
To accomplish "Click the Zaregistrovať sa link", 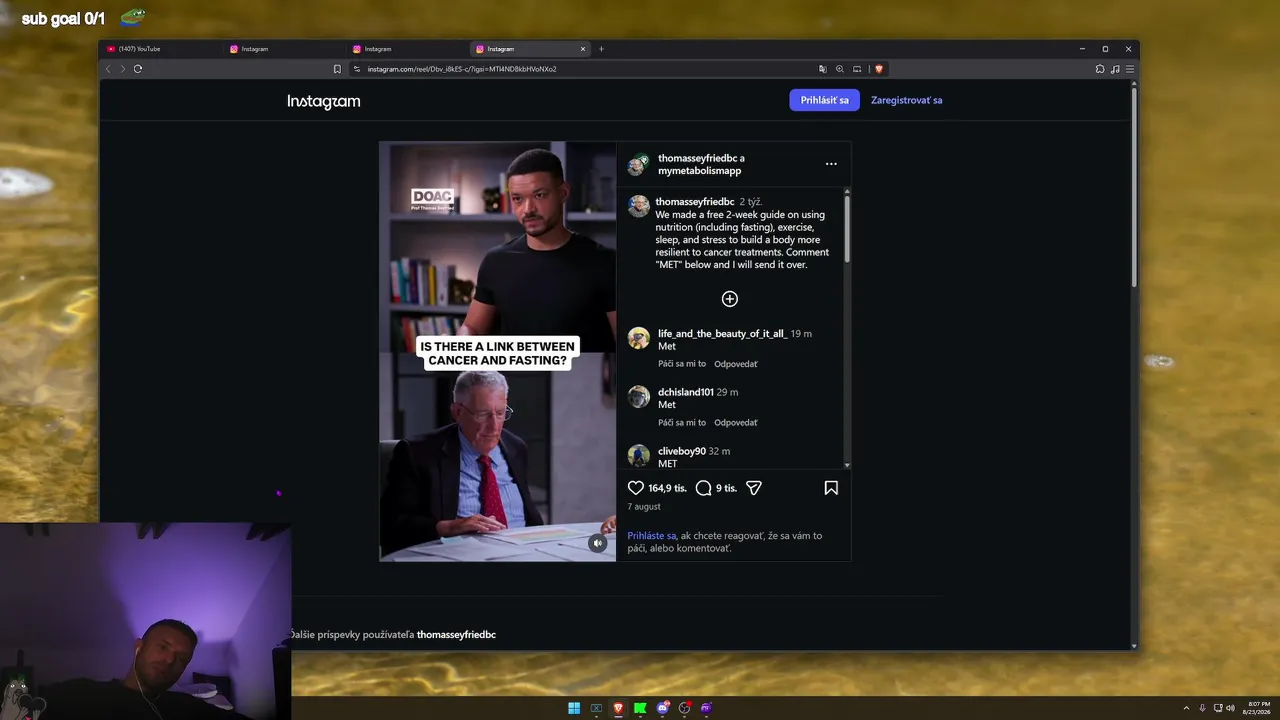I will click(906, 100).
